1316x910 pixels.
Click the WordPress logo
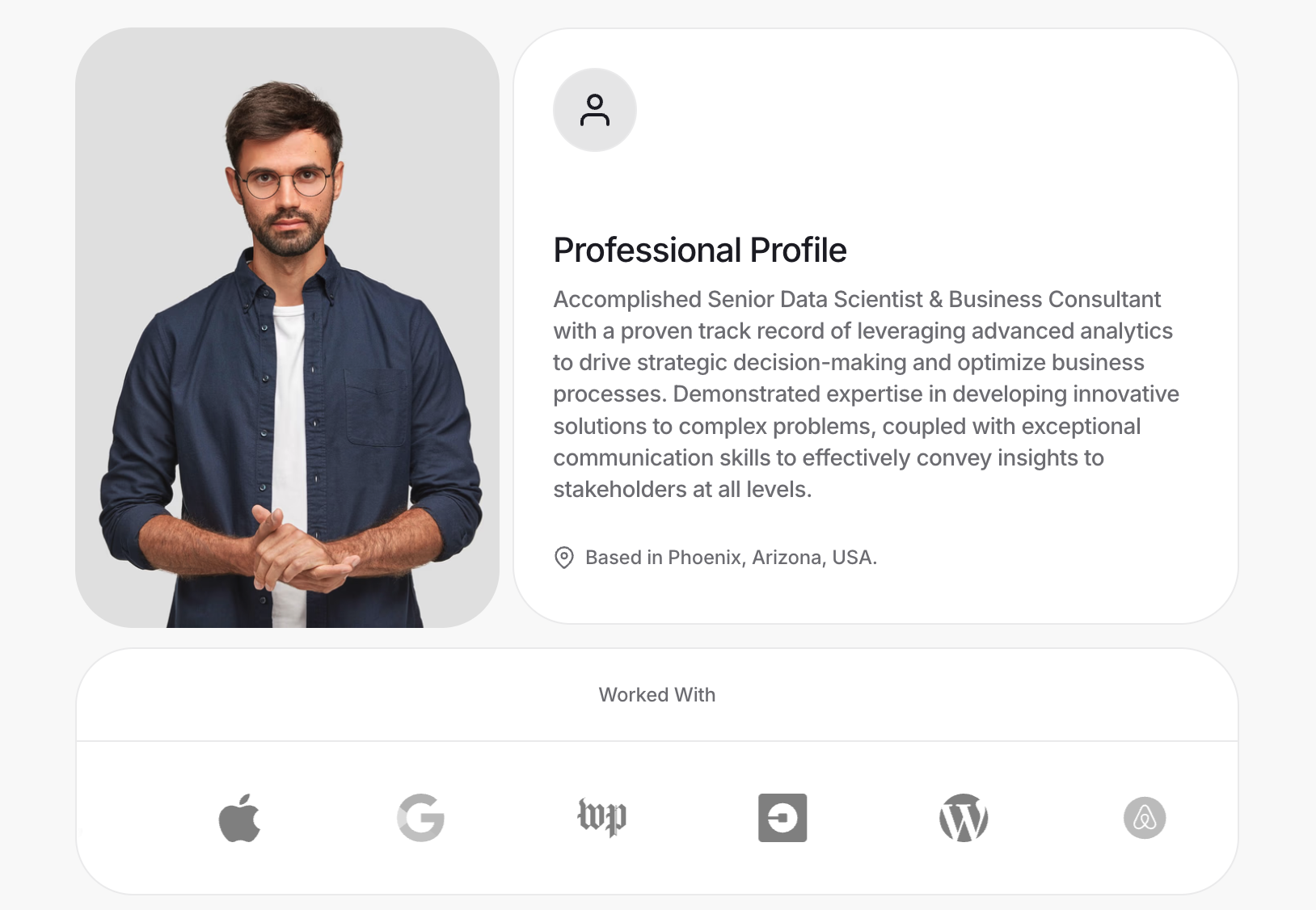(964, 817)
